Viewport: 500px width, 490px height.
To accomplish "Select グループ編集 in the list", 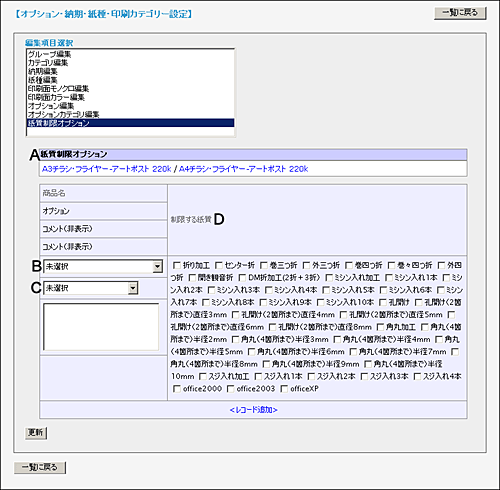I will (49, 54).
